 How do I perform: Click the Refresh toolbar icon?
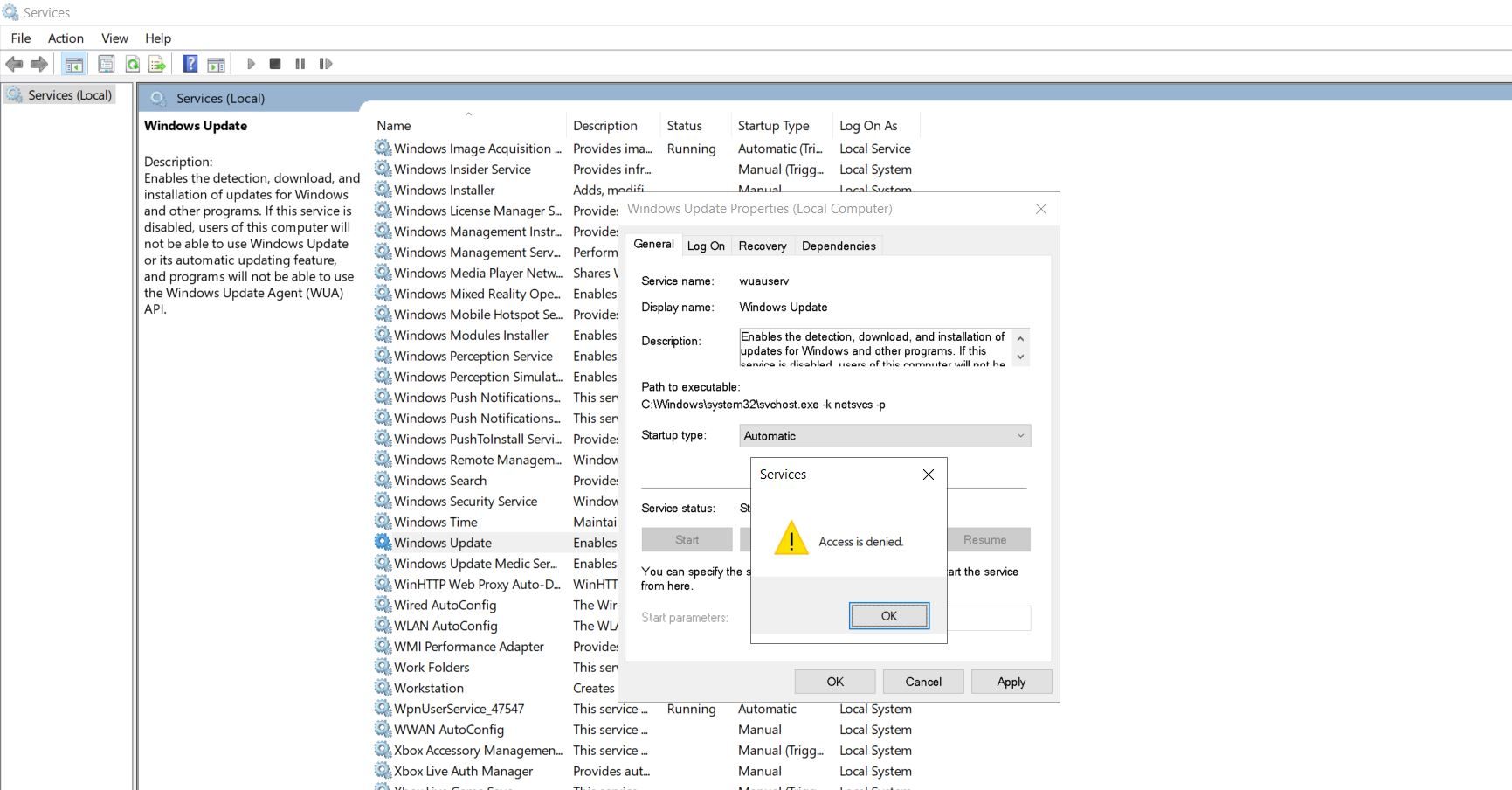[132, 64]
